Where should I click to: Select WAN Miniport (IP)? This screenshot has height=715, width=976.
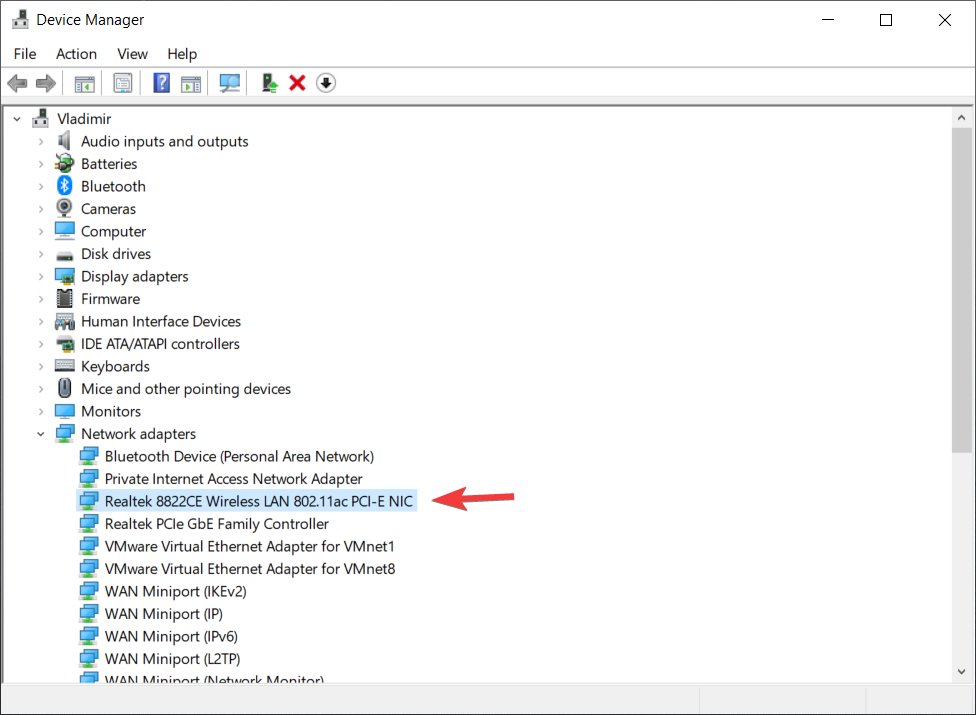(x=164, y=614)
